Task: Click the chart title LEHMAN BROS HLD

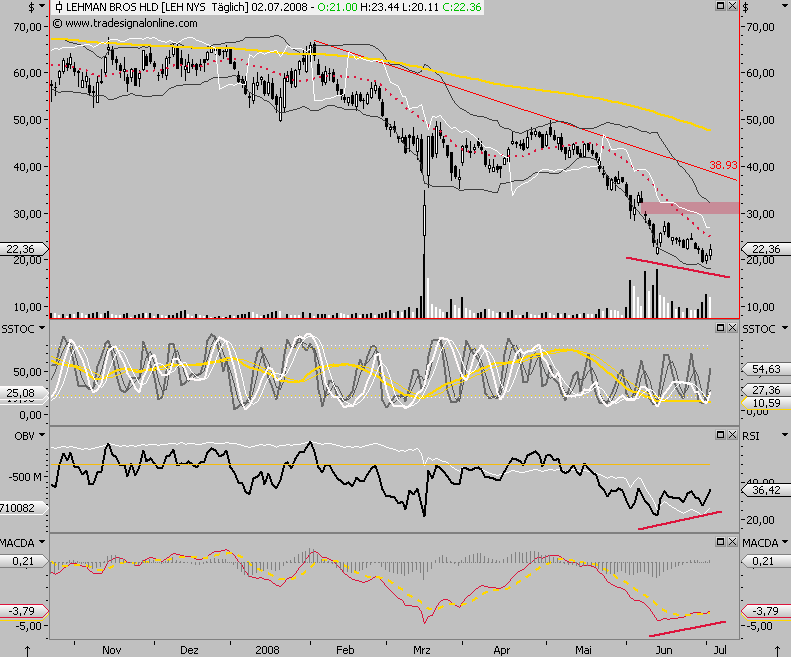Action: (112, 7)
